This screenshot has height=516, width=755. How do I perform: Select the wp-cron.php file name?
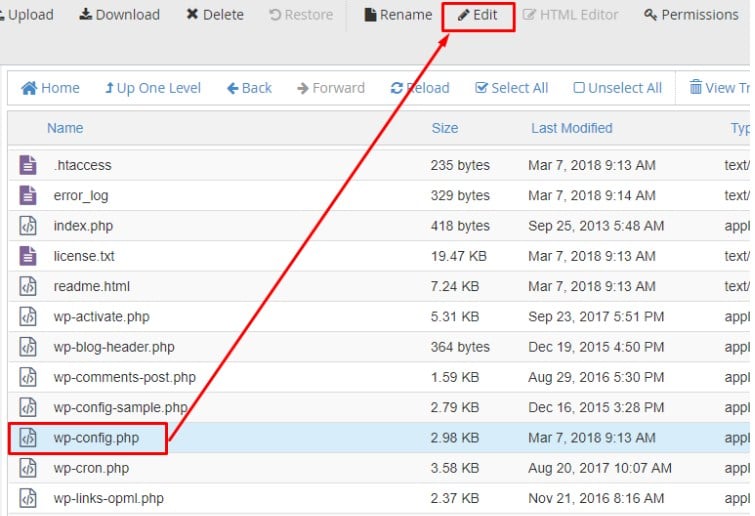91,468
